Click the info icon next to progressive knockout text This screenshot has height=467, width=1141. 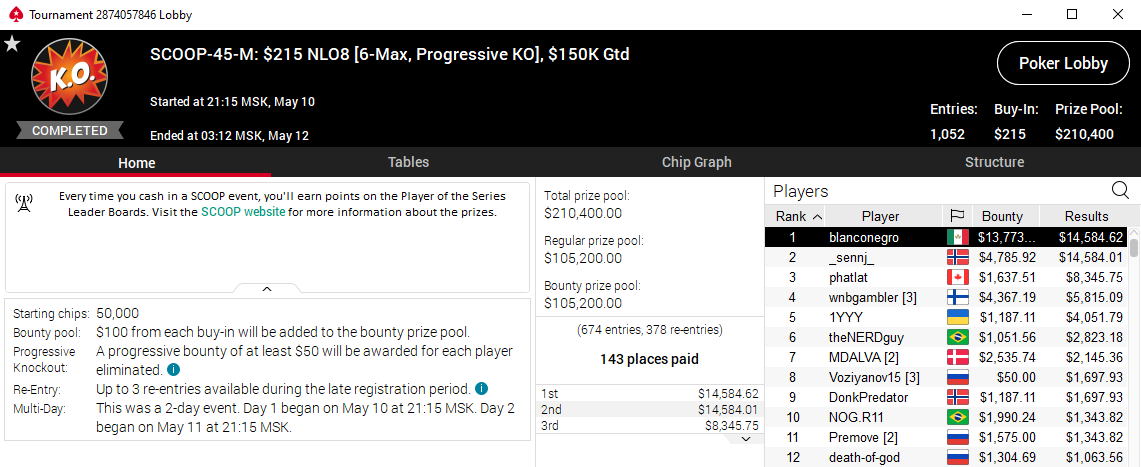(x=173, y=370)
